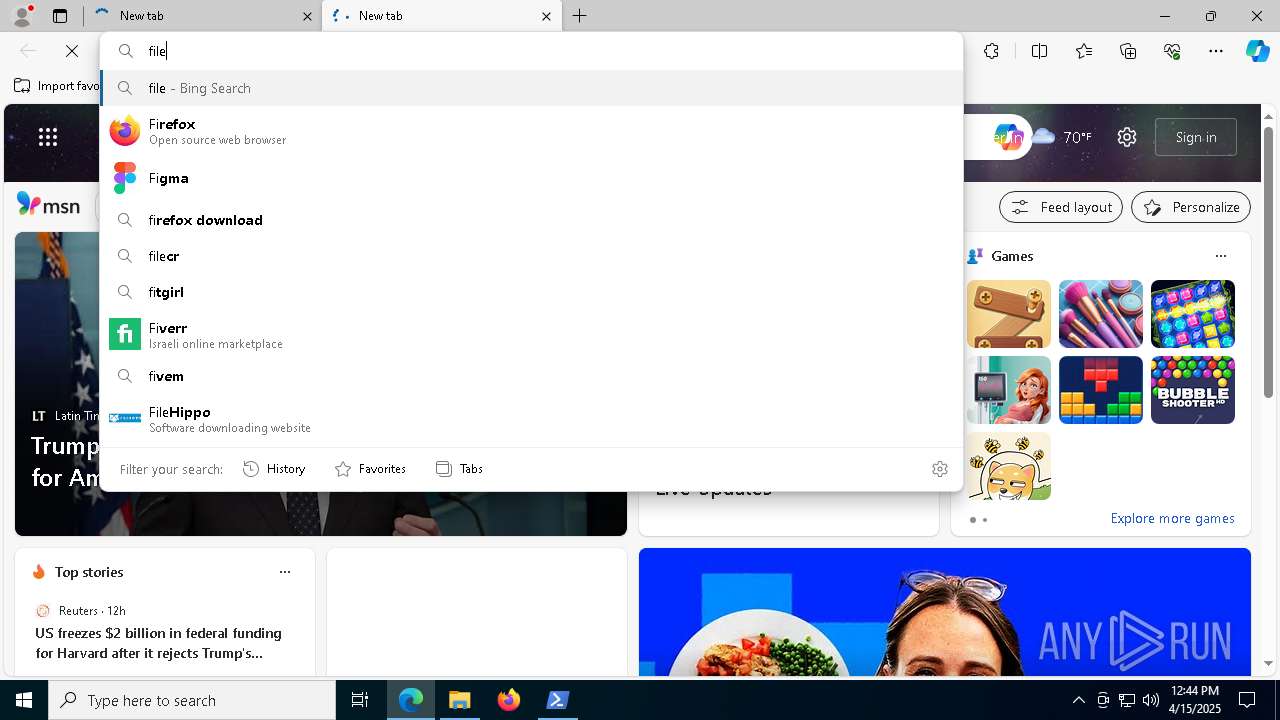
Task: Open the wood screw puzzle game
Action: coord(1009,314)
